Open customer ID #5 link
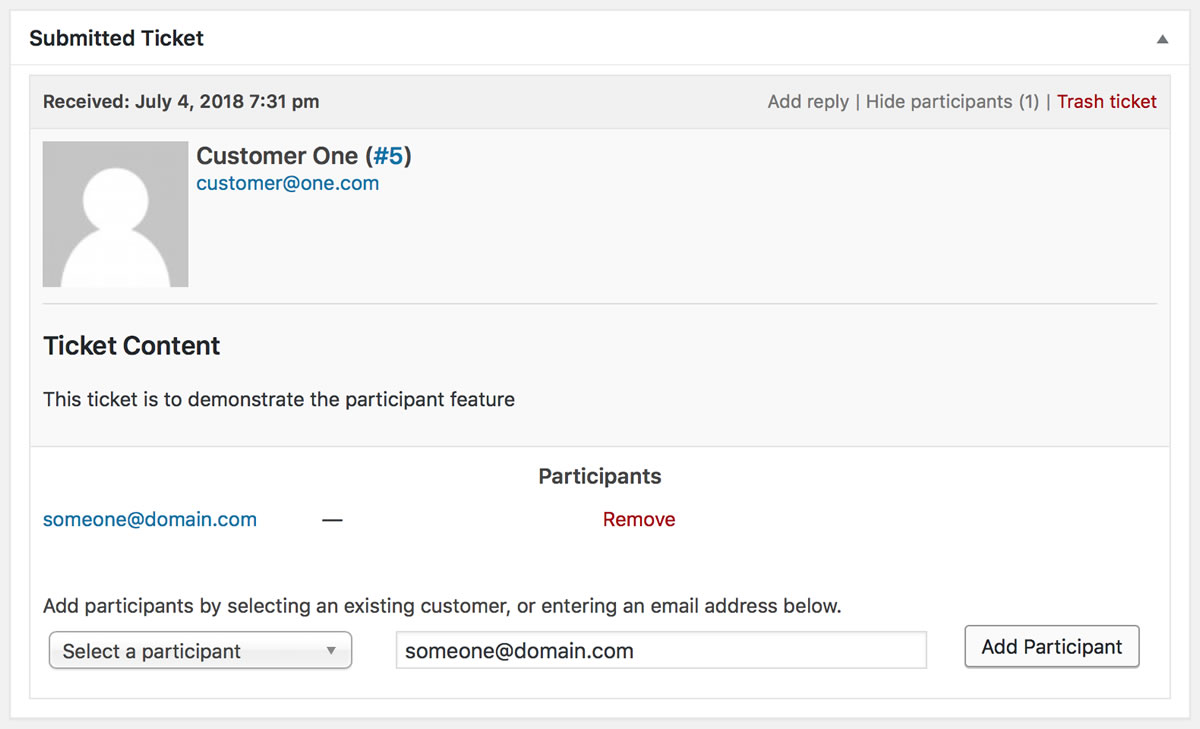 (x=388, y=156)
